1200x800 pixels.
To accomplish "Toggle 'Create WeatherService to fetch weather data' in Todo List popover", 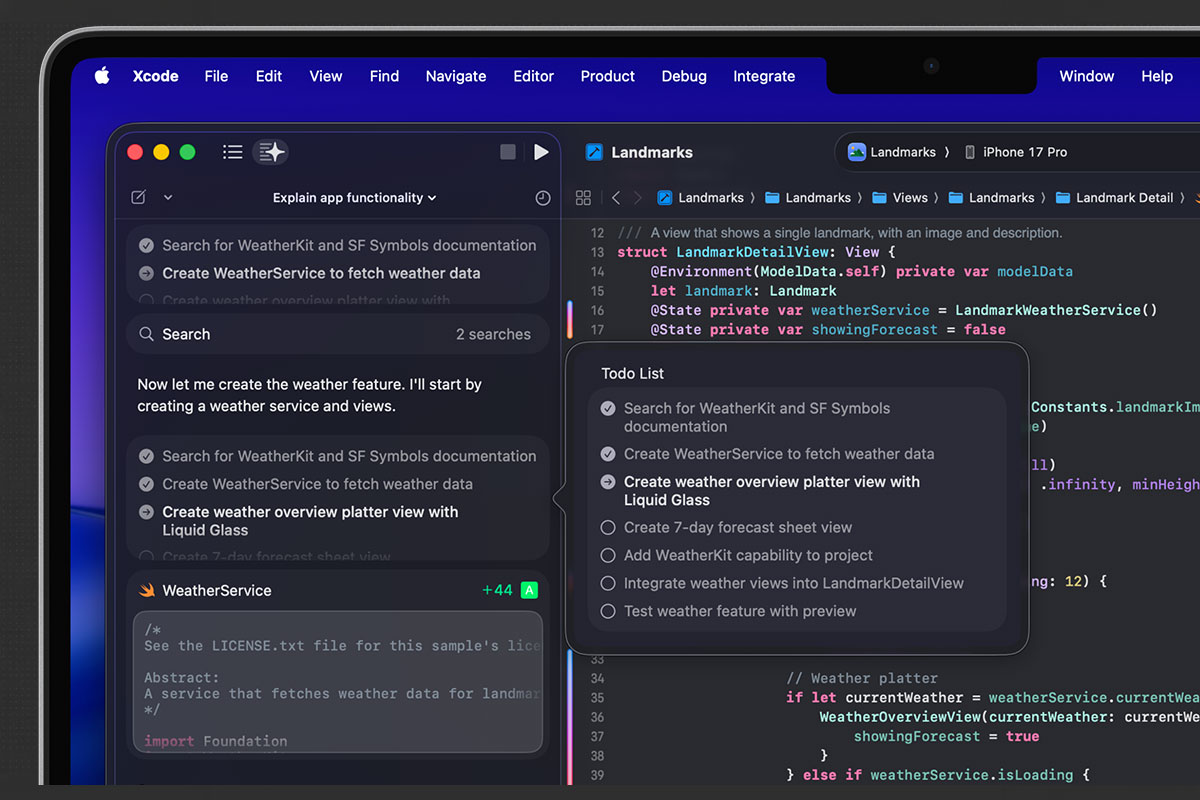I will [x=608, y=454].
